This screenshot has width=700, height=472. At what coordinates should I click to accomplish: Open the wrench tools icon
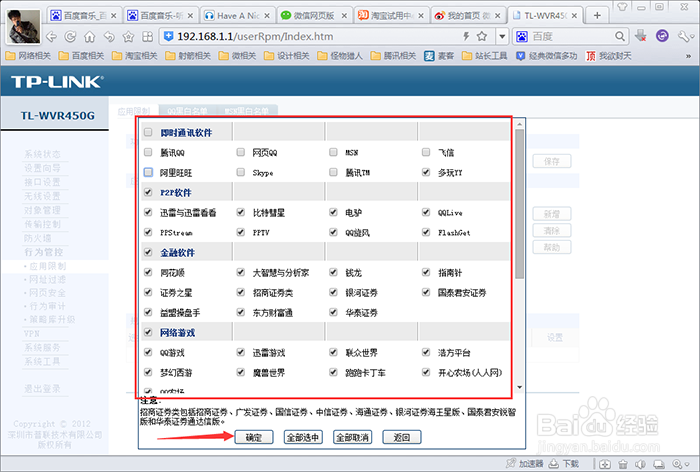click(x=684, y=36)
